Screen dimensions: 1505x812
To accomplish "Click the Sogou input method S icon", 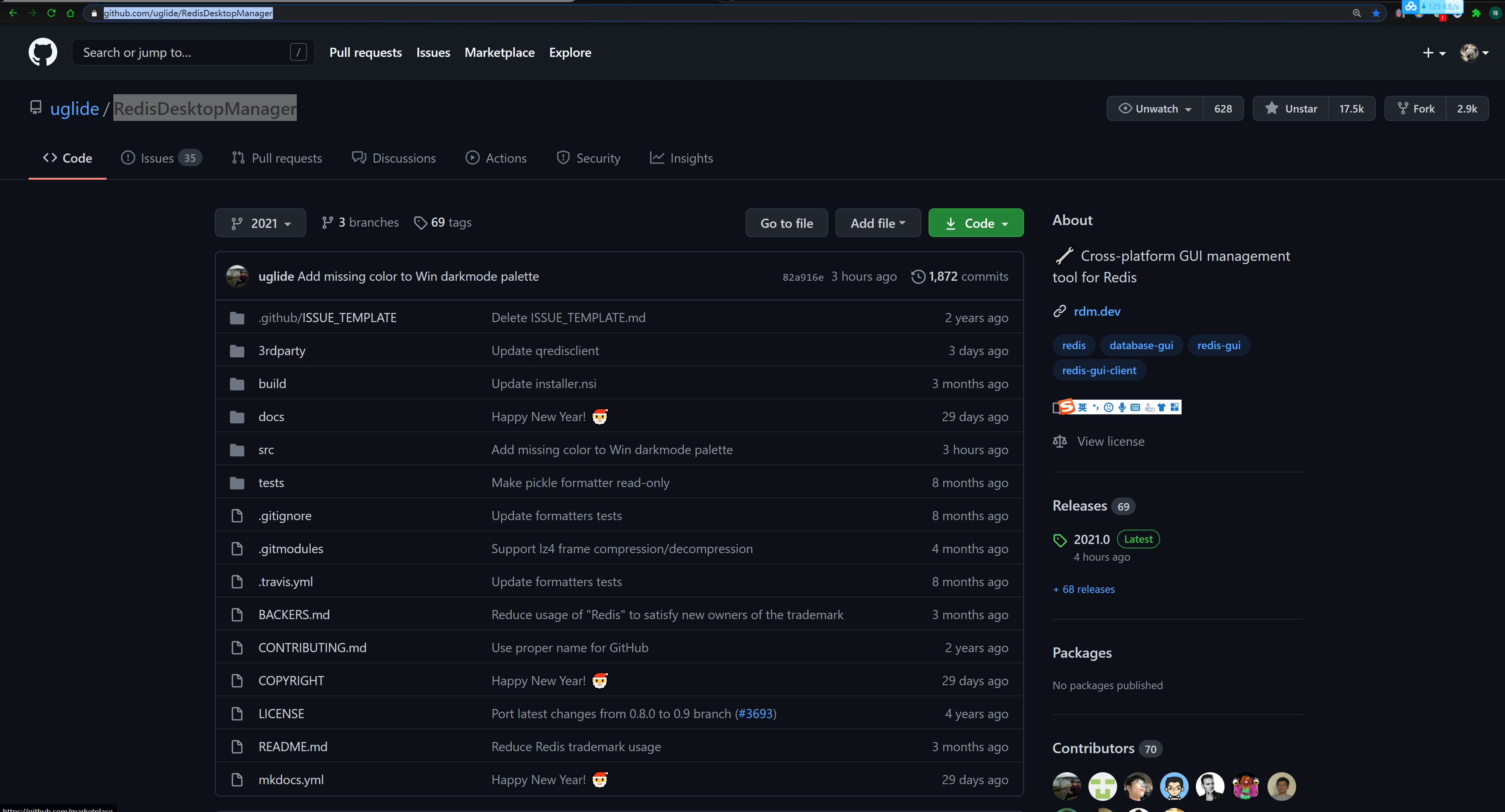I will tap(1067, 406).
